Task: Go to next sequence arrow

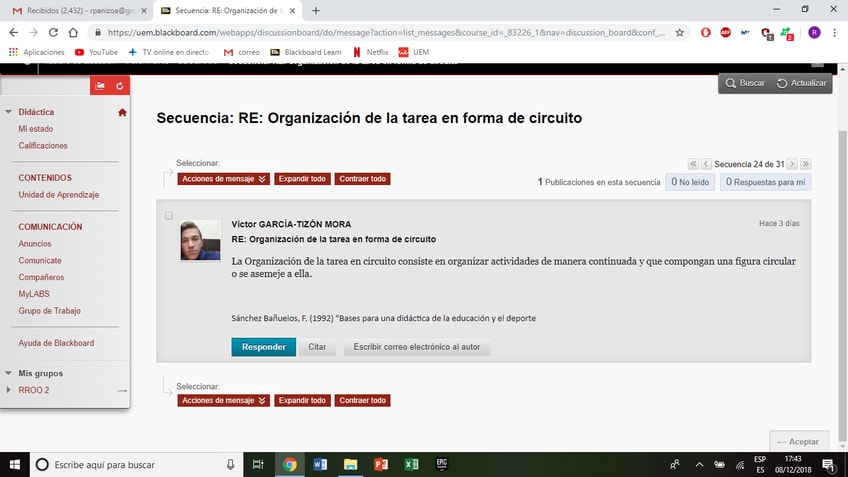Action: (x=792, y=164)
